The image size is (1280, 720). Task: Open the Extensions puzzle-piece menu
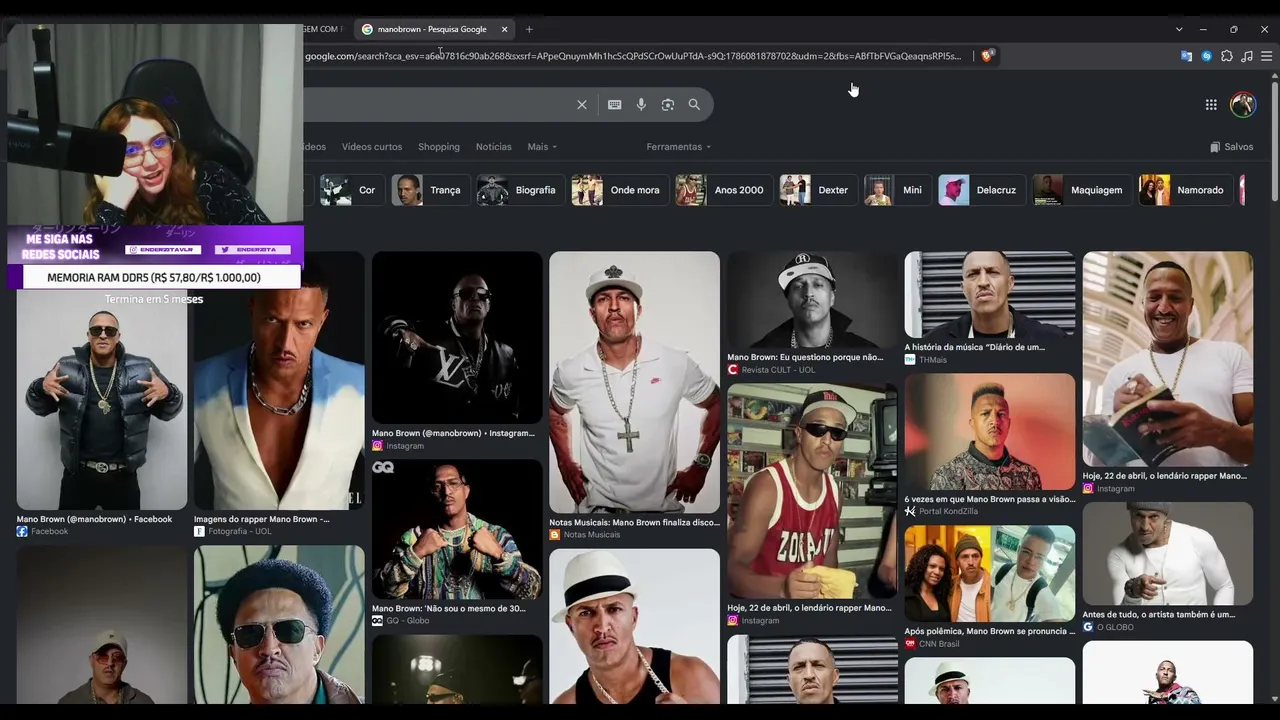1227,56
